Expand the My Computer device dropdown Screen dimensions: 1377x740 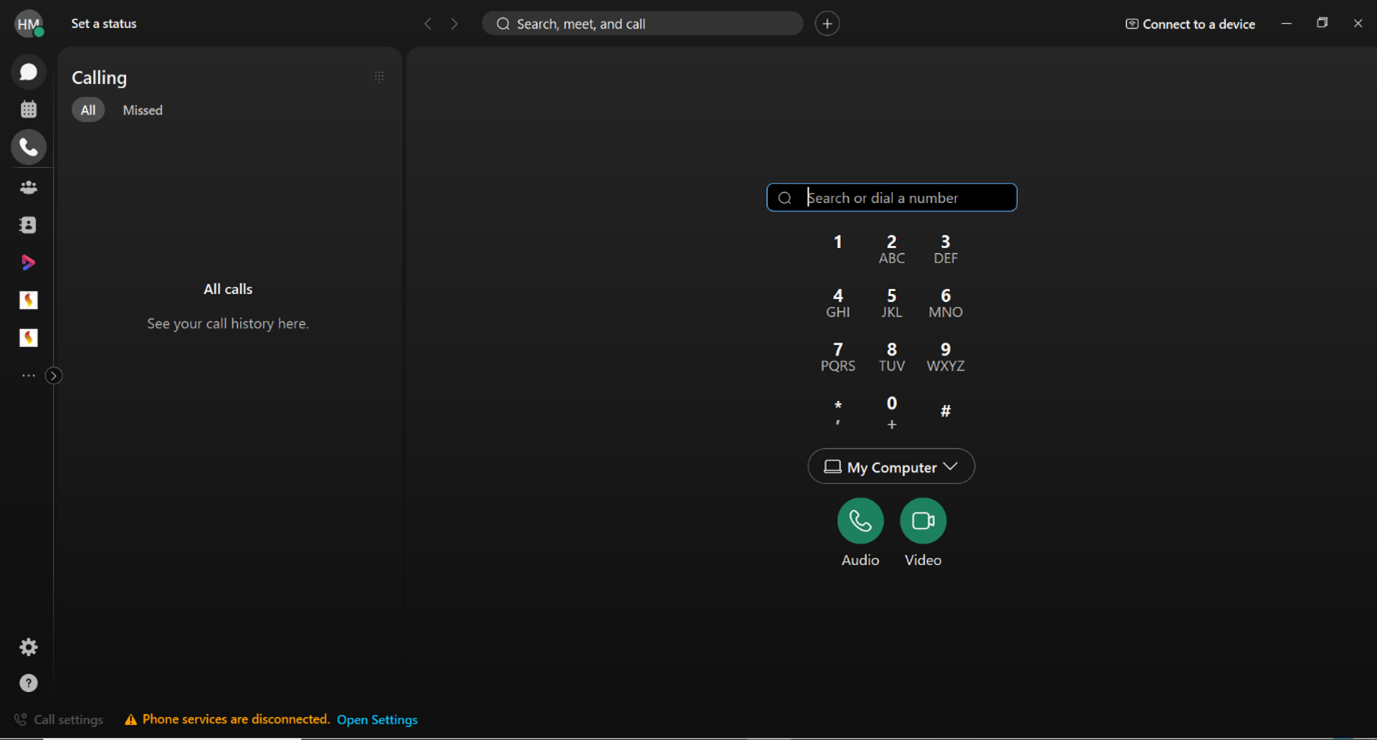coord(891,467)
